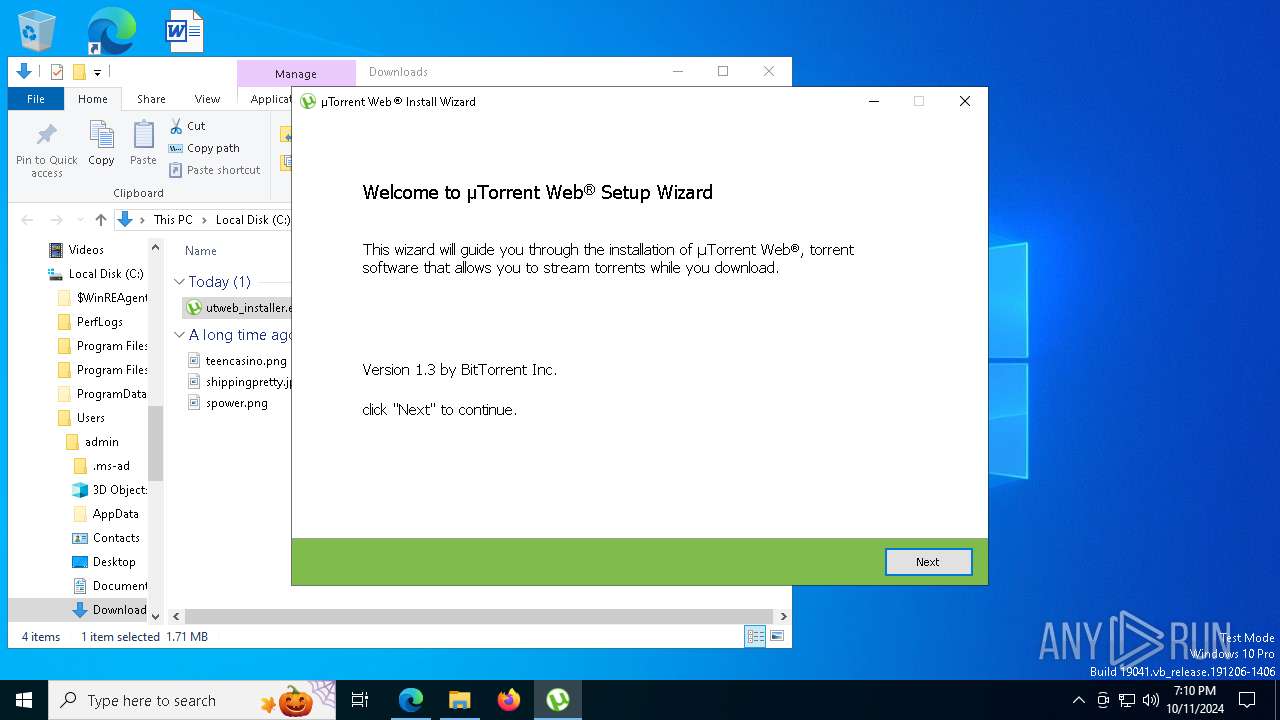Click Copy path in ribbon
The height and width of the screenshot is (720, 1280).
pyautogui.click(x=204, y=148)
